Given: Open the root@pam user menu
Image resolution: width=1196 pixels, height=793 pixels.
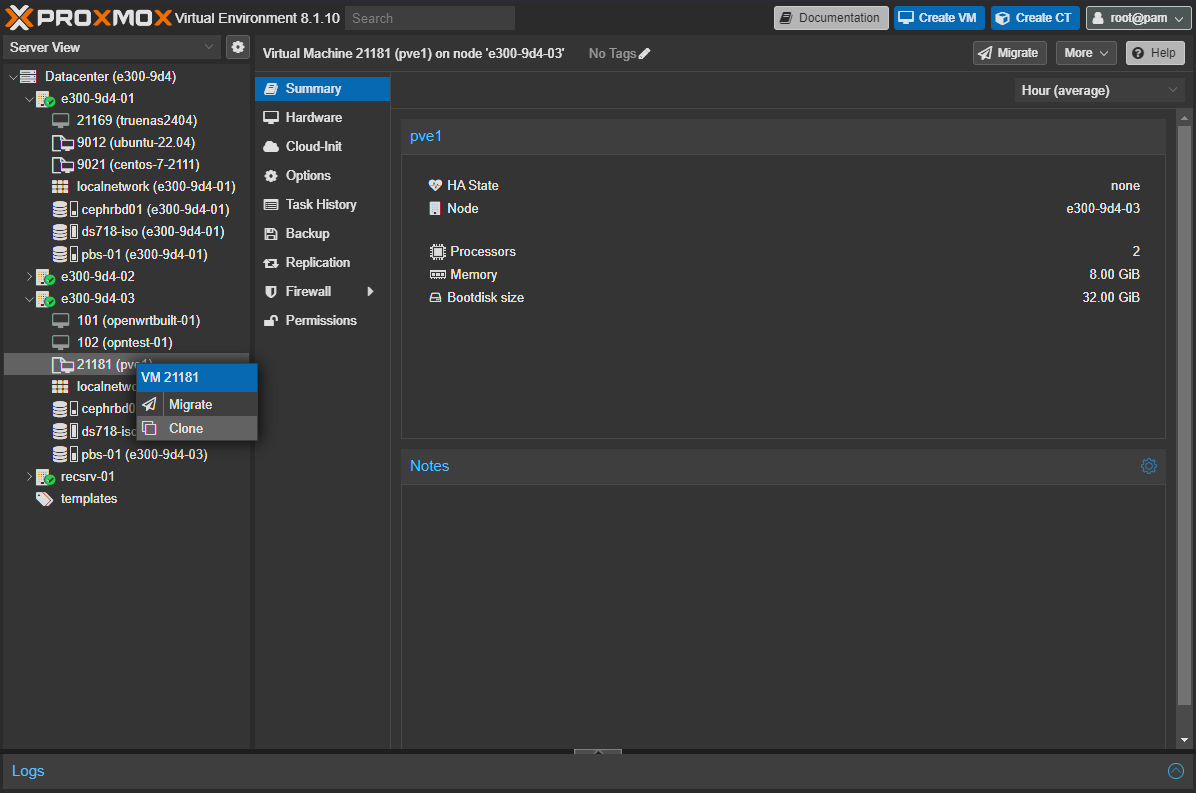Looking at the screenshot, I should (x=1138, y=18).
